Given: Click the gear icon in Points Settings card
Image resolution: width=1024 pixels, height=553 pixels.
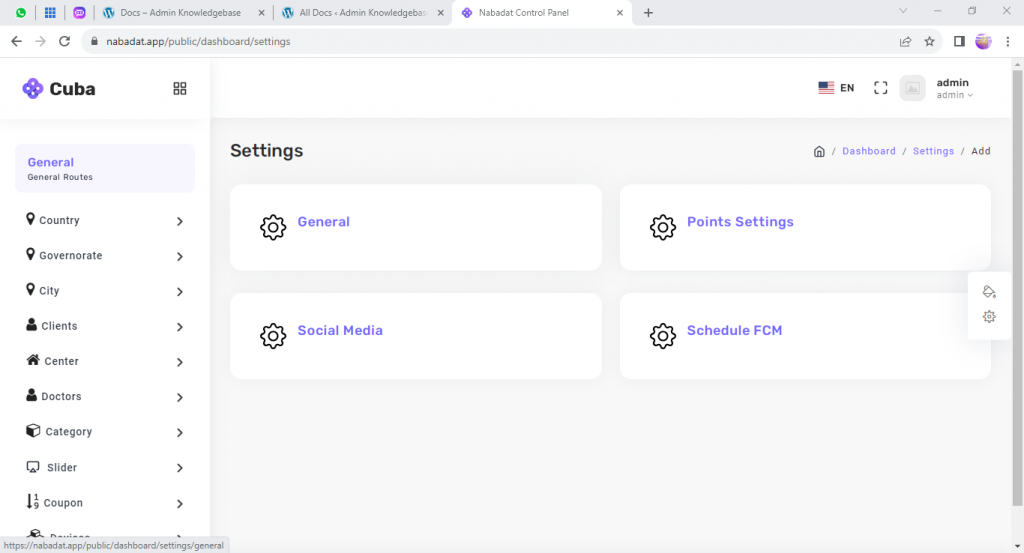Looking at the screenshot, I should click(662, 227).
